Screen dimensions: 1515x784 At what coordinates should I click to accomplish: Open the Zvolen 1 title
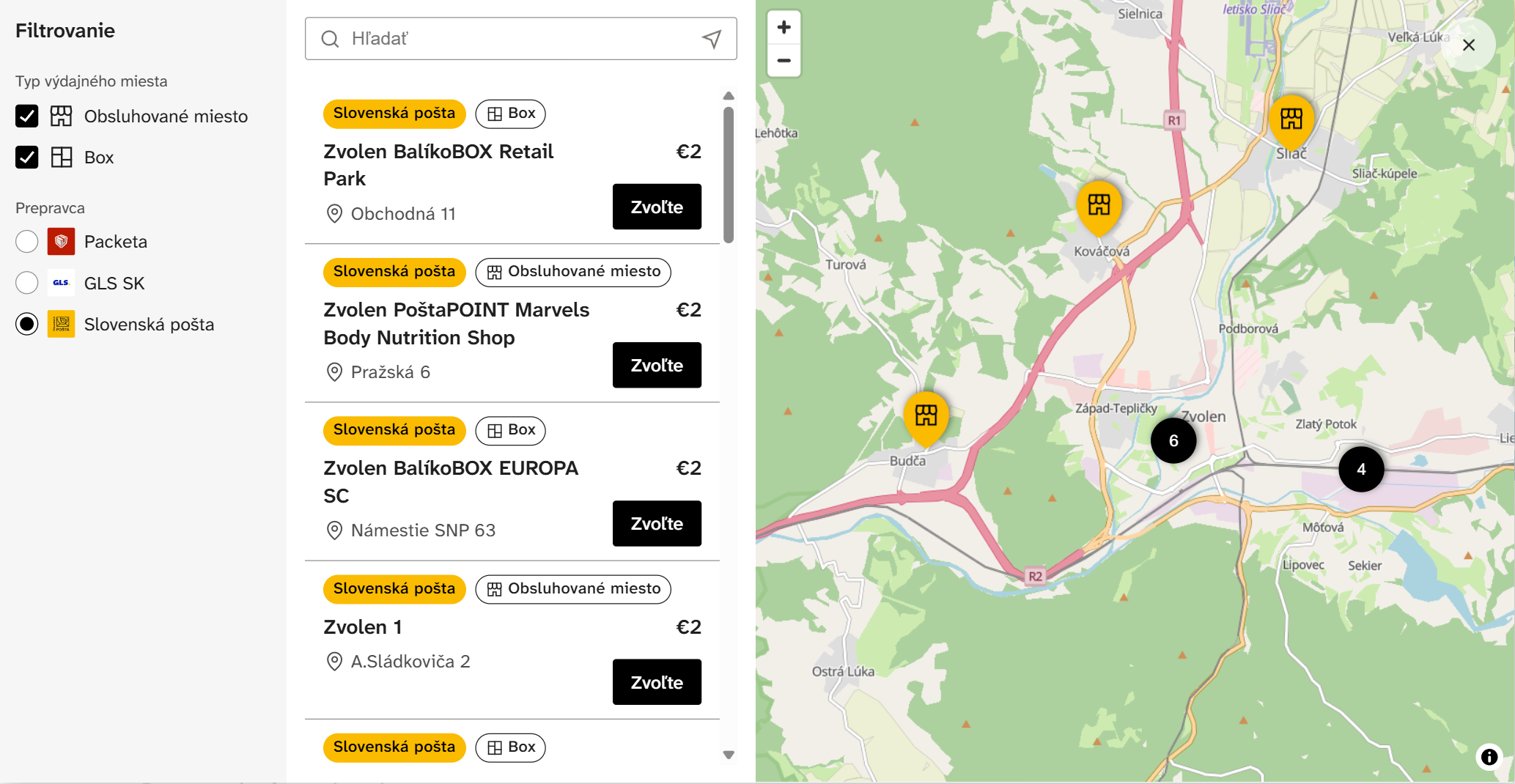point(363,627)
